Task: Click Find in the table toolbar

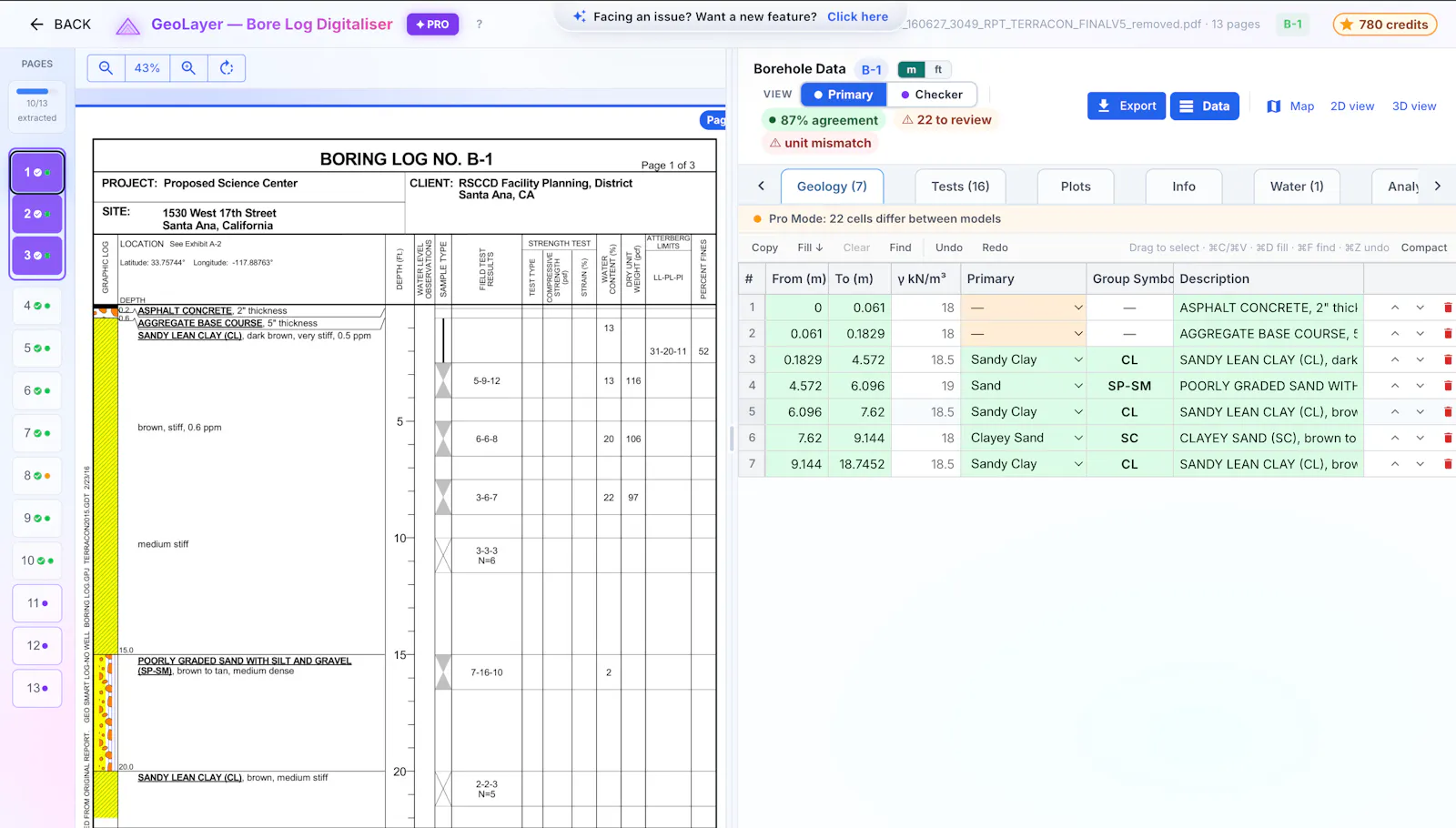Action: click(900, 247)
